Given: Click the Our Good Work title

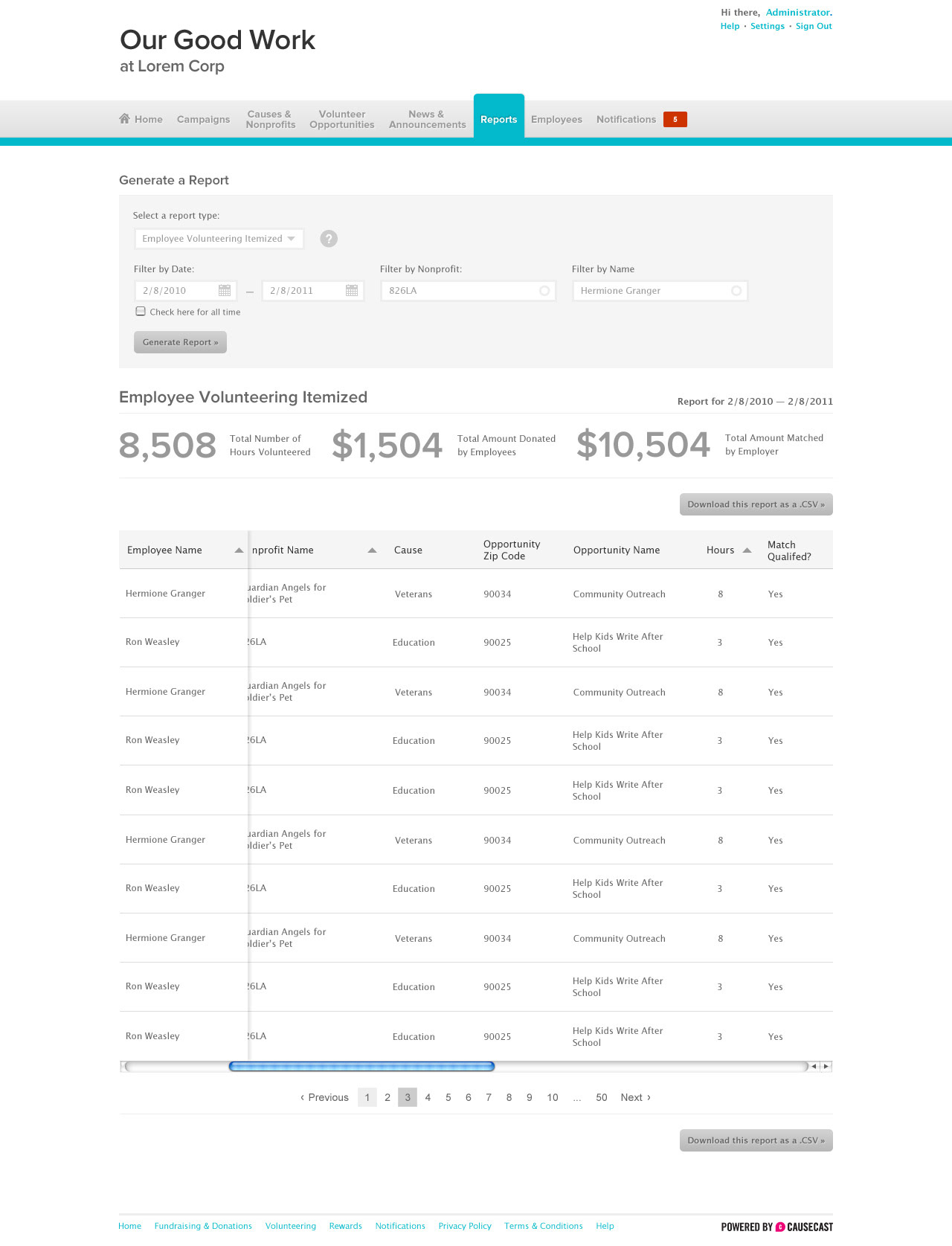Looking at the screenshot, I should (x=218, y=40).
